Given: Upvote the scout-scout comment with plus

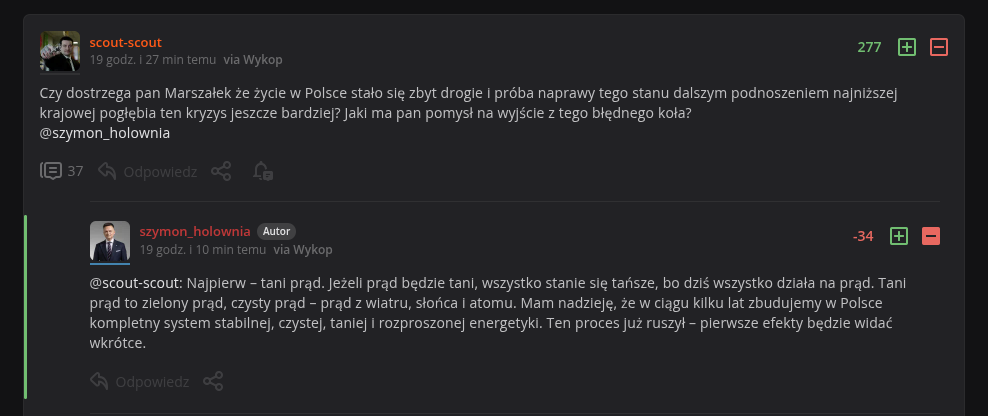Looking at the screenshot, I should tap(907, 47).
